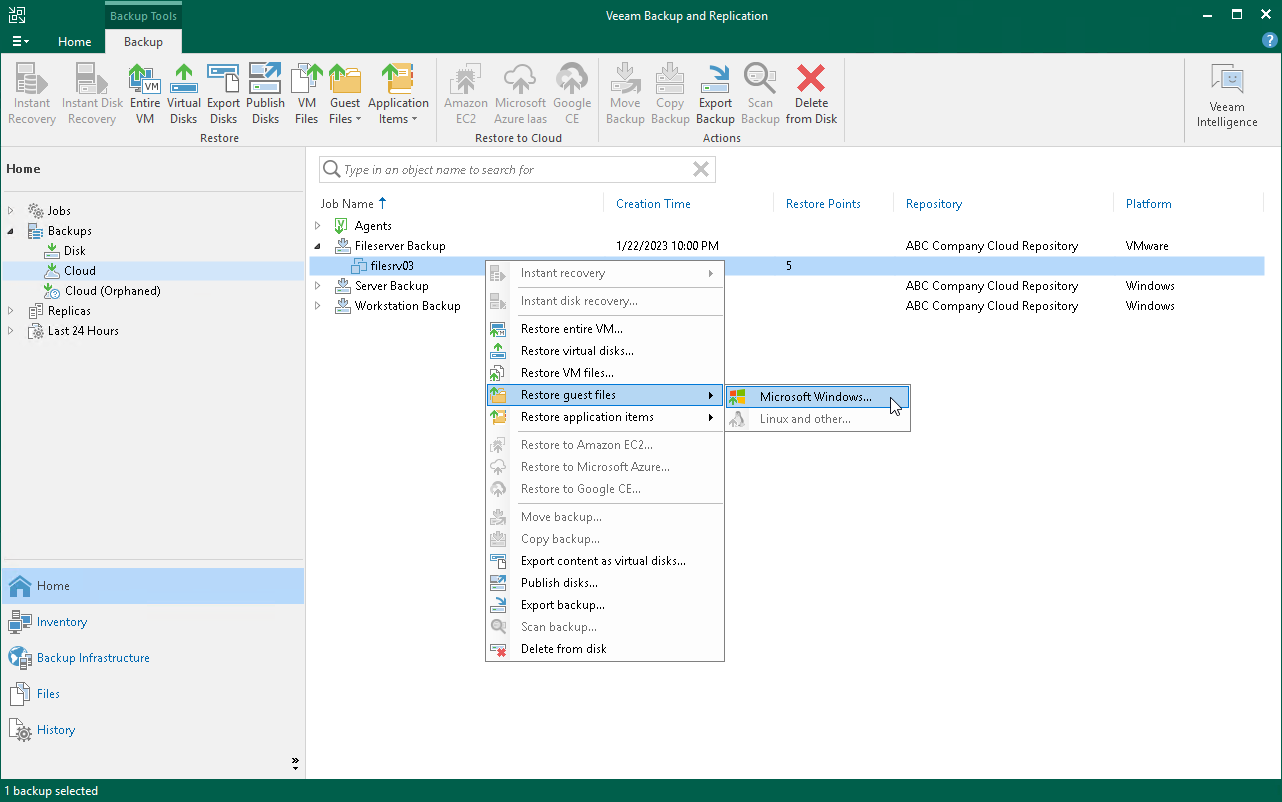Screen dimensions: 1282x802
Task: Sort by Repository column header
Action: coord(934,204)
